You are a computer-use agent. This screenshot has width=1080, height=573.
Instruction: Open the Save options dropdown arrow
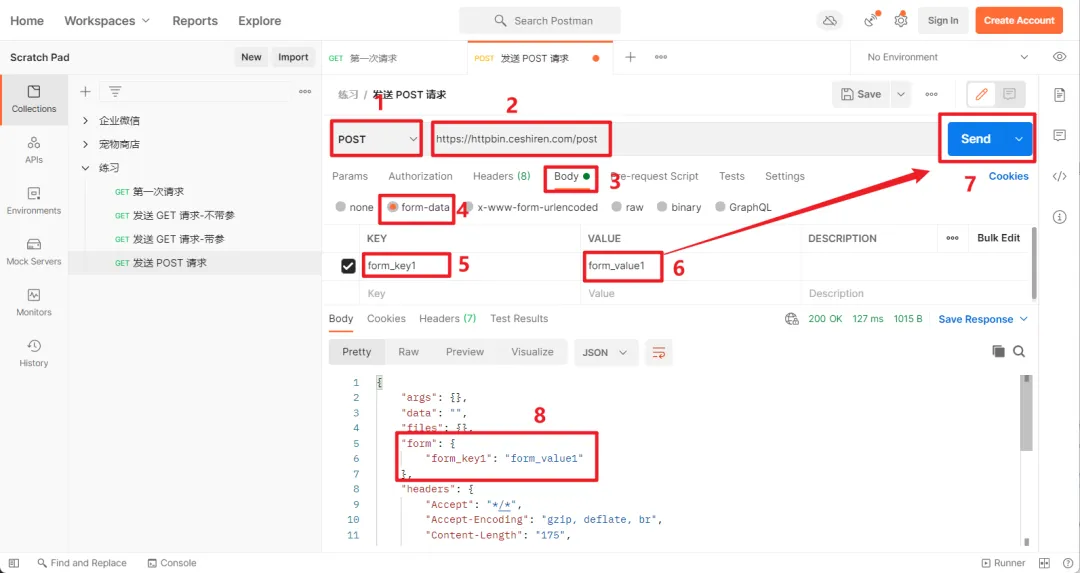[900, 94]
